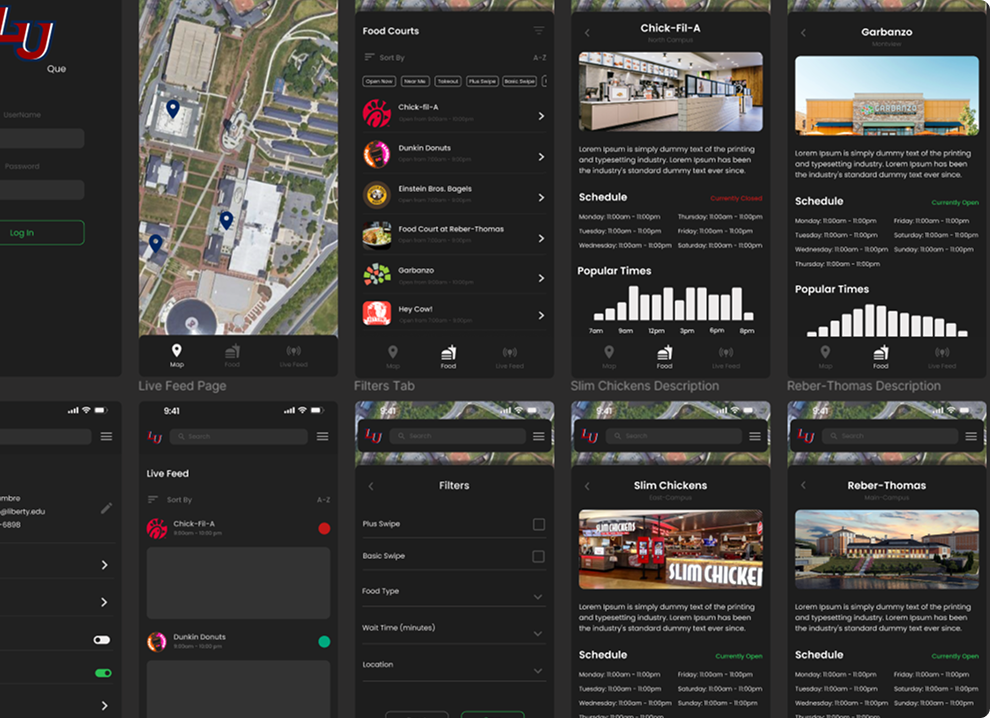
Task: Toggle the Open Now filter chip
Action: coord(379,81)
